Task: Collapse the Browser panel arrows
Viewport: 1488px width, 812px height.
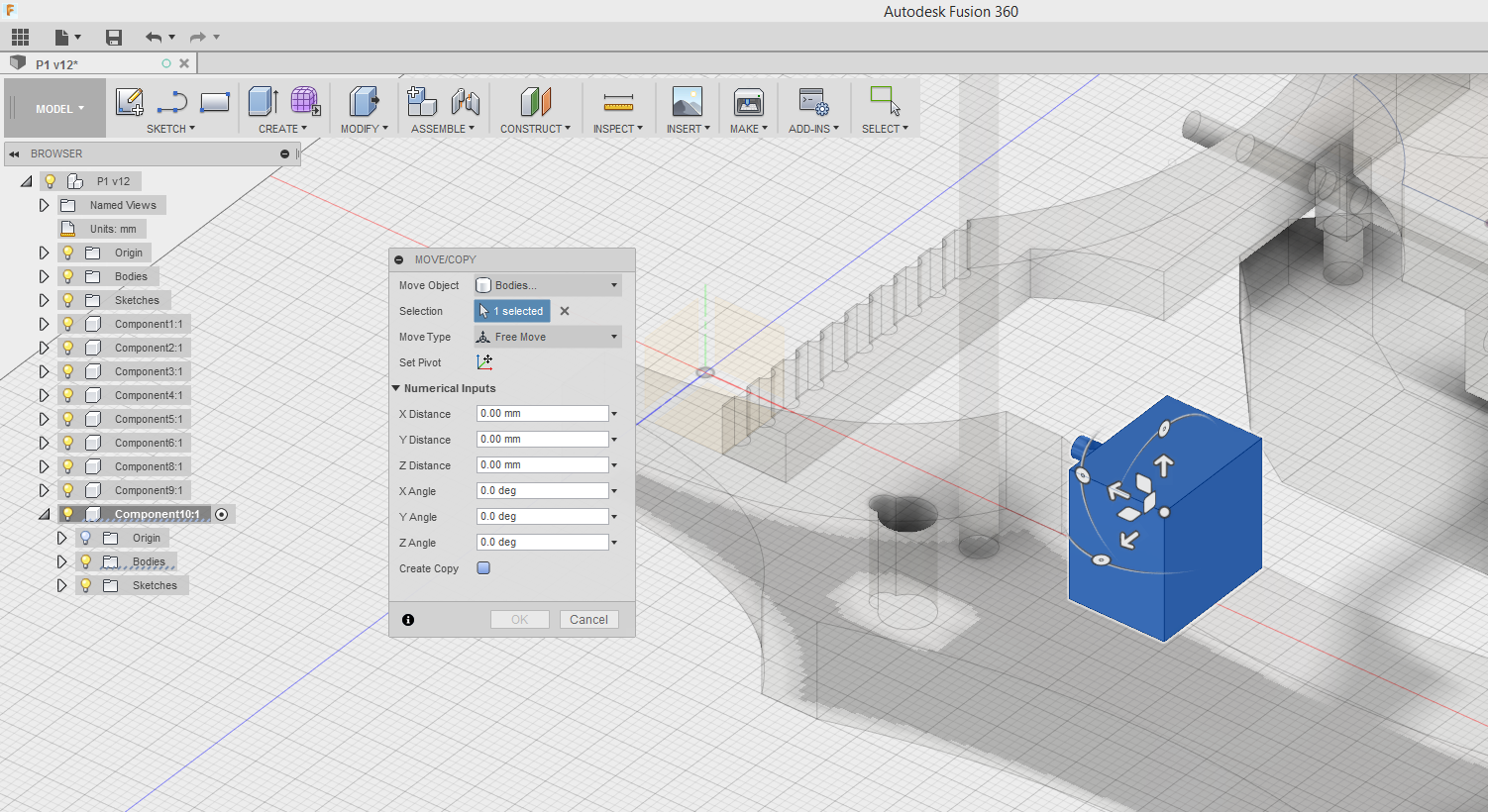Action: click(x=14, y=154)
